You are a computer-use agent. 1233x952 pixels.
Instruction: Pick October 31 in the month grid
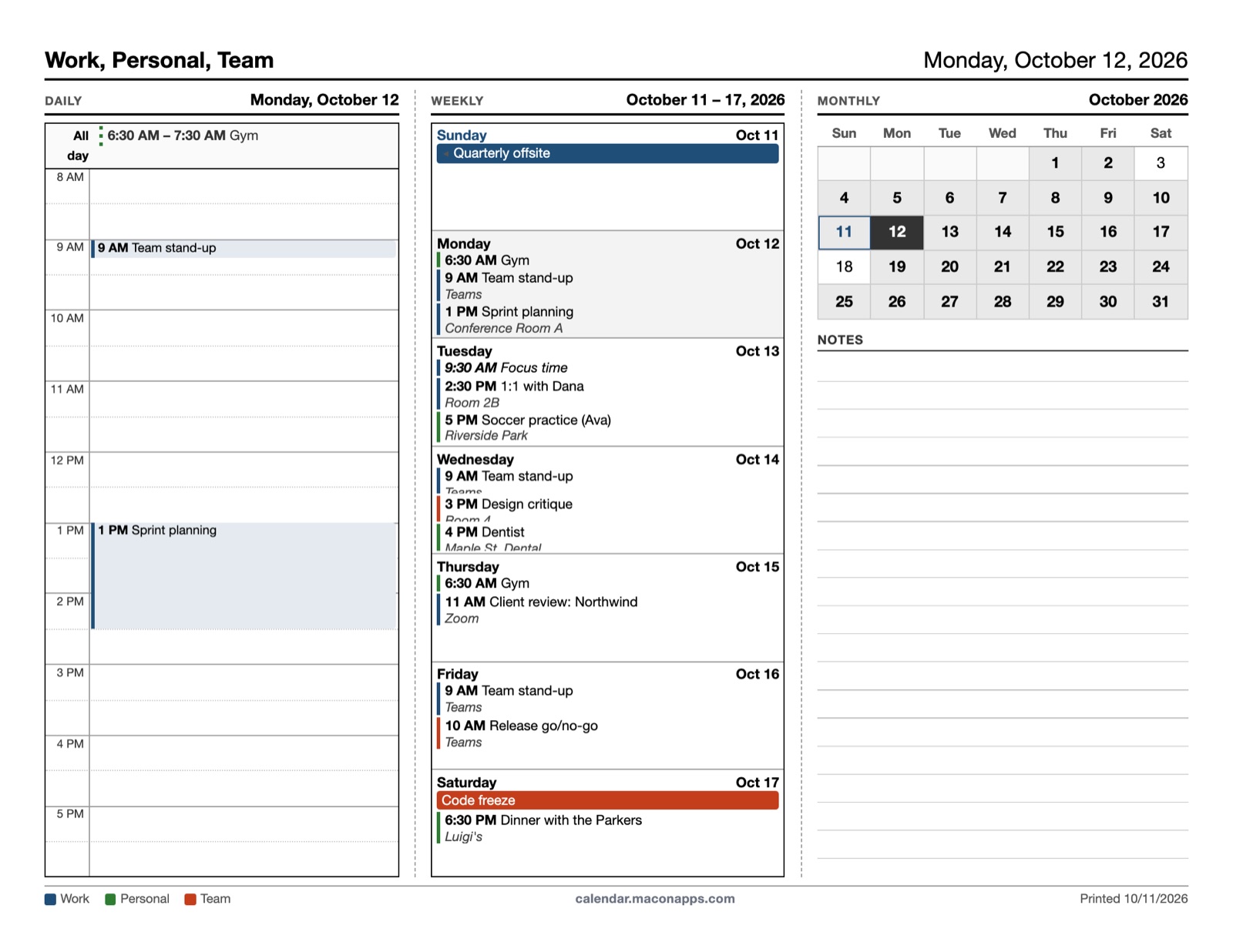(x=1161, y=302)
